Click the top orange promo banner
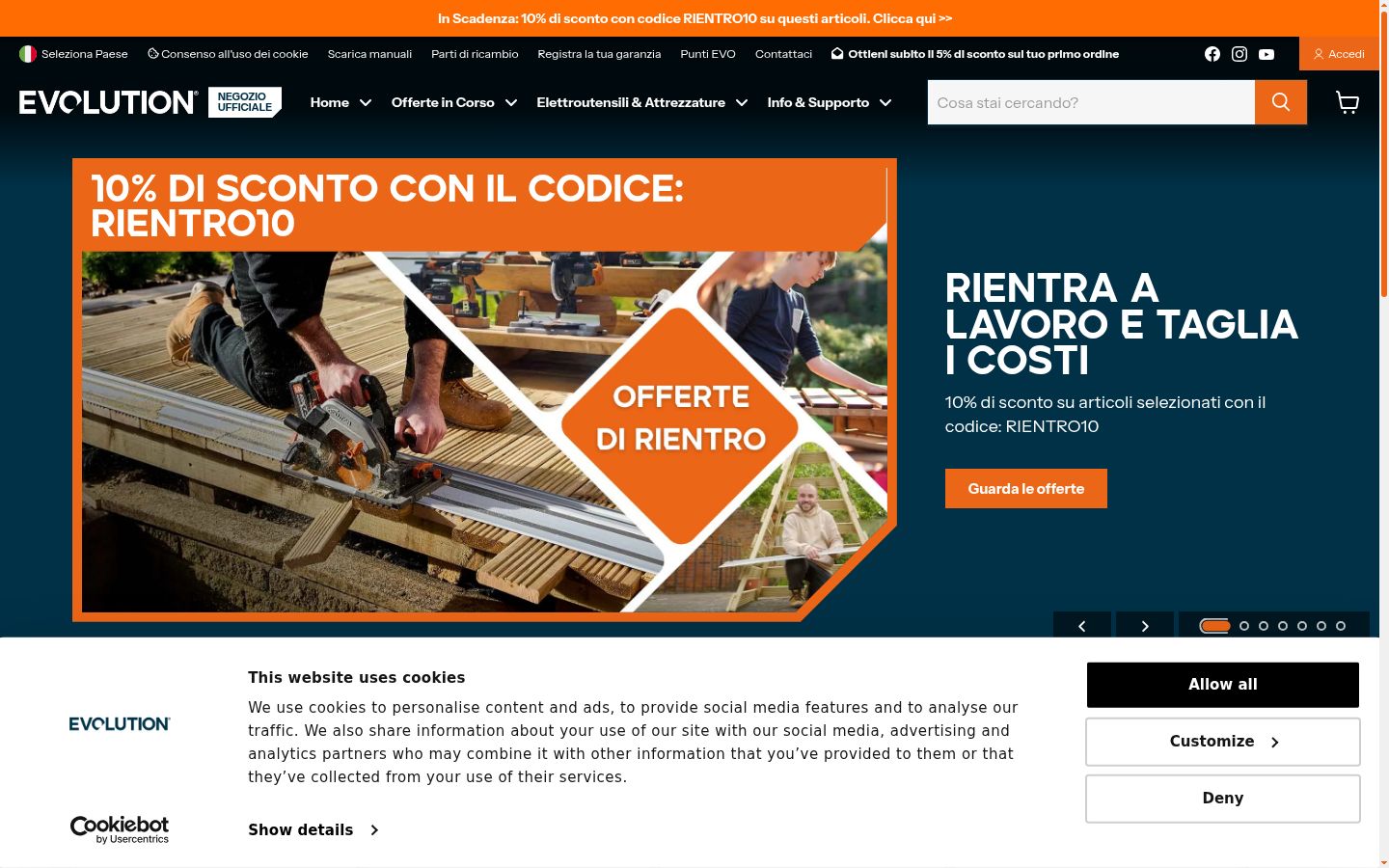Screen dimensions: 1389x868 [694, 18]
